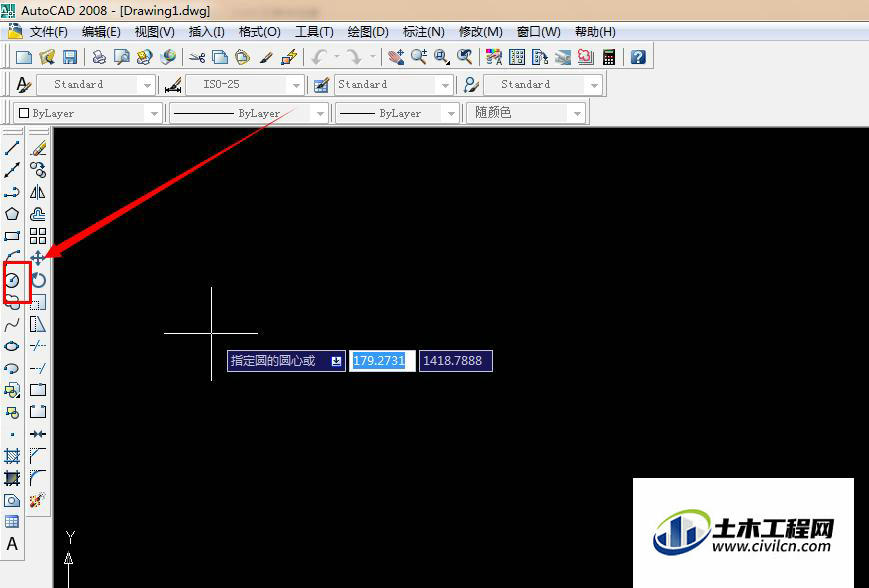Open the 帮助(H) menu
Image resolution: width=869 pixels, height=588 pixels.
tap(595, 32)
